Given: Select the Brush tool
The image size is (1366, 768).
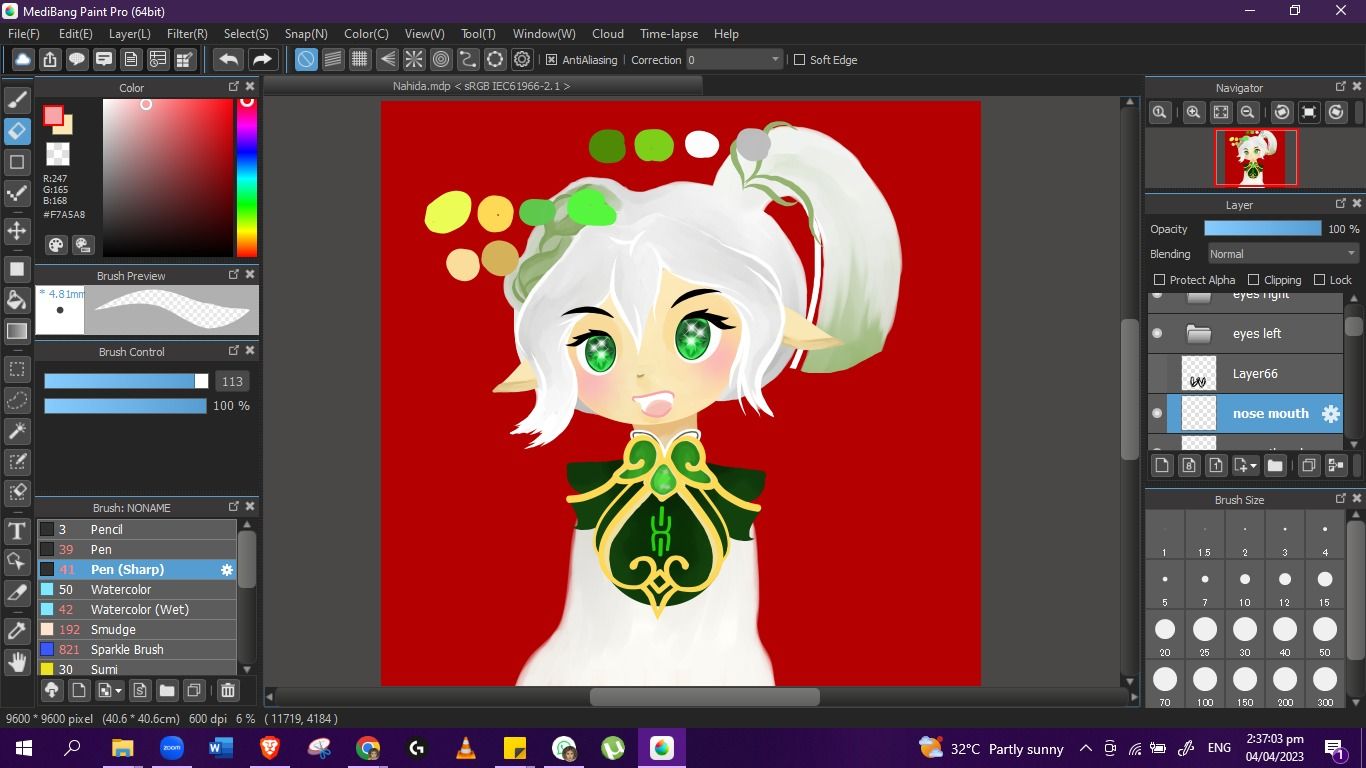Looking at the screenshot, I should point(17,99).
